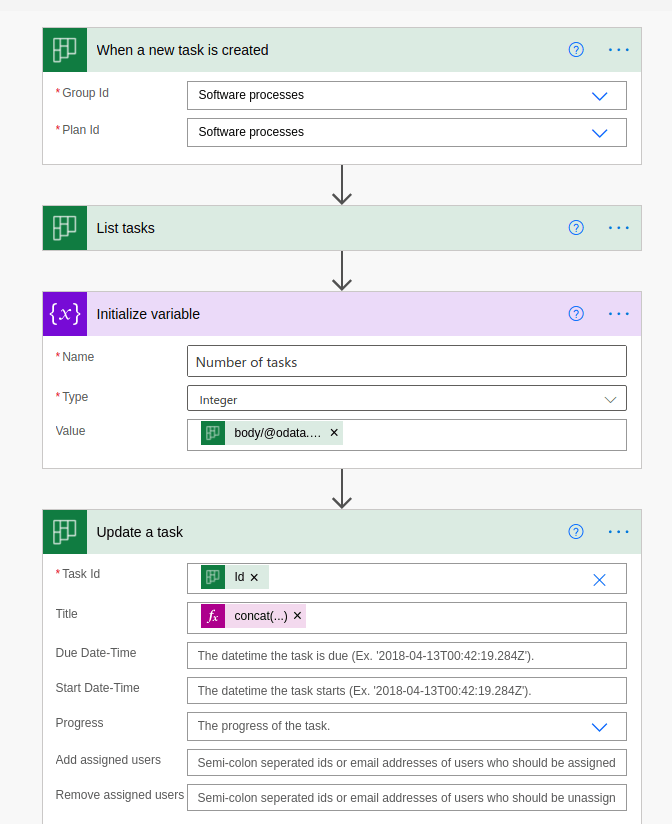The image size is (672, 824).
Task: Open the Type dropdown showing Integer
Action: pos(610,398)
